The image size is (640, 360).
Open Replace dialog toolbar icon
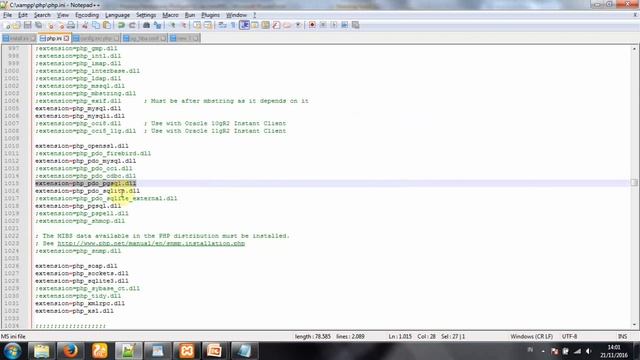point(157,25)
